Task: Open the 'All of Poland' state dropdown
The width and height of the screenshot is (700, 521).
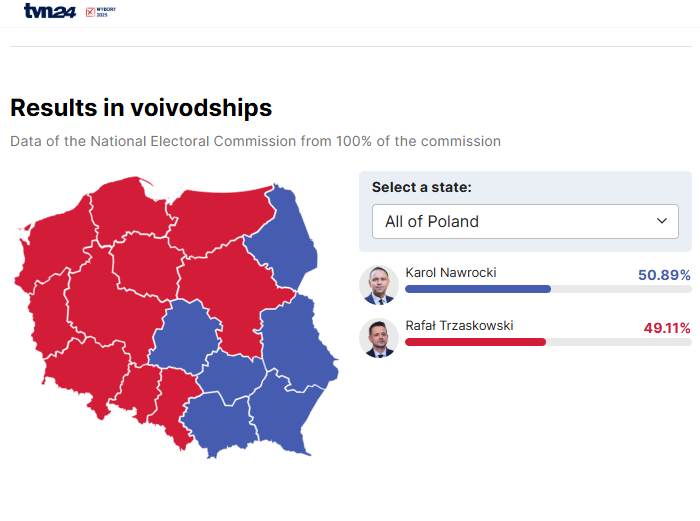Action: click(x=525, y=221)
